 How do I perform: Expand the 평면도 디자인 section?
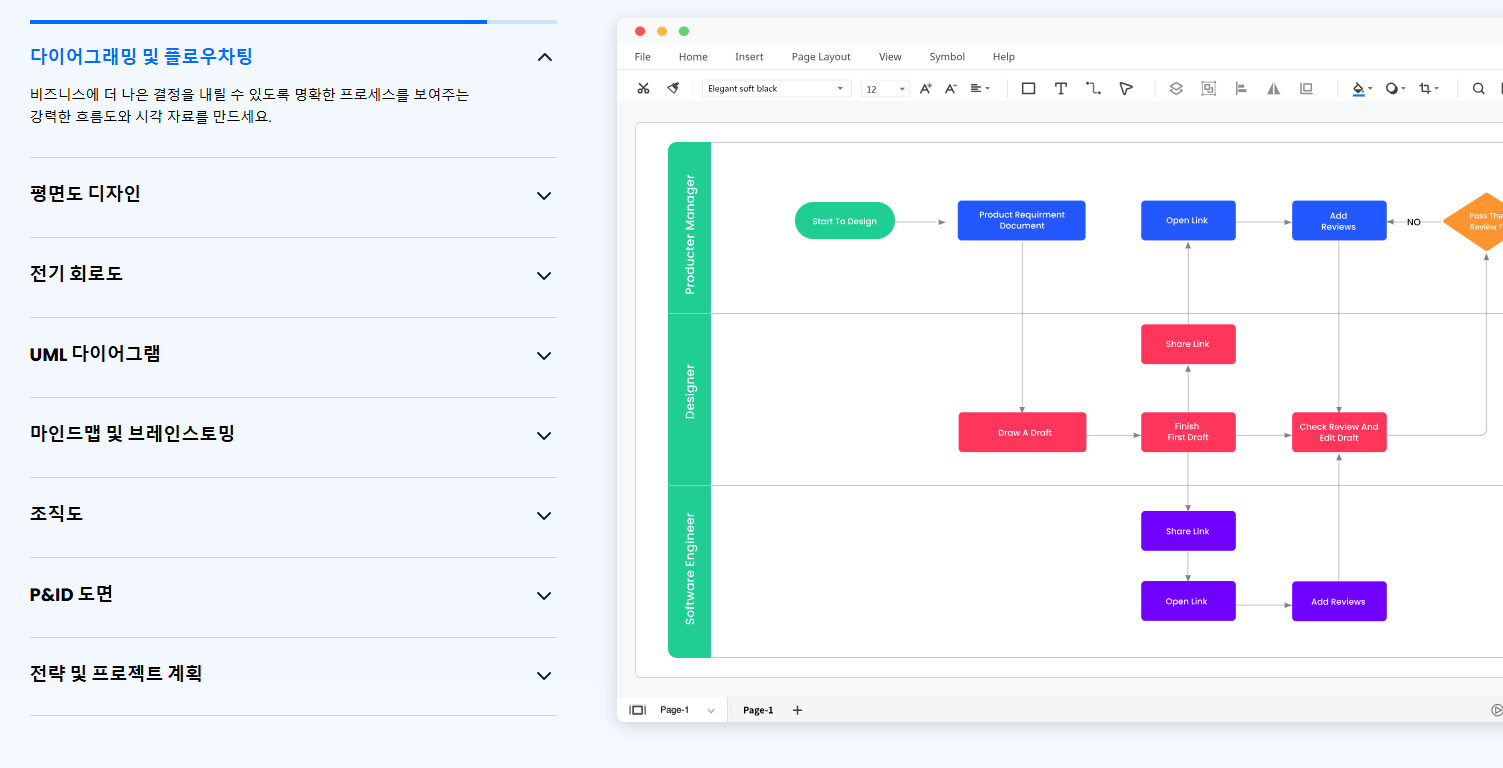[x=545, y=196]
